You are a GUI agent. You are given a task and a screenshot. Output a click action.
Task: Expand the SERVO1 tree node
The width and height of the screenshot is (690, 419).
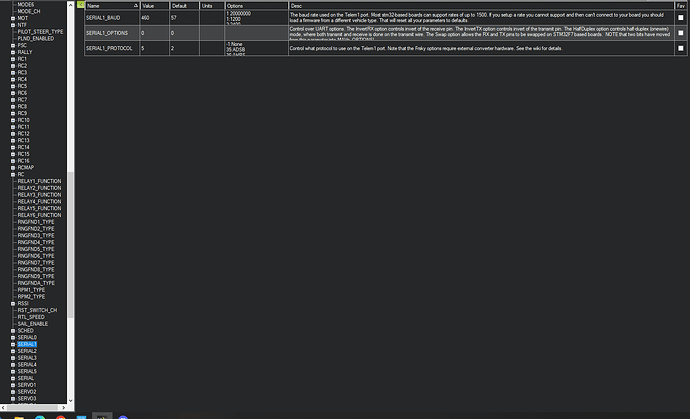tap(13, 385)
